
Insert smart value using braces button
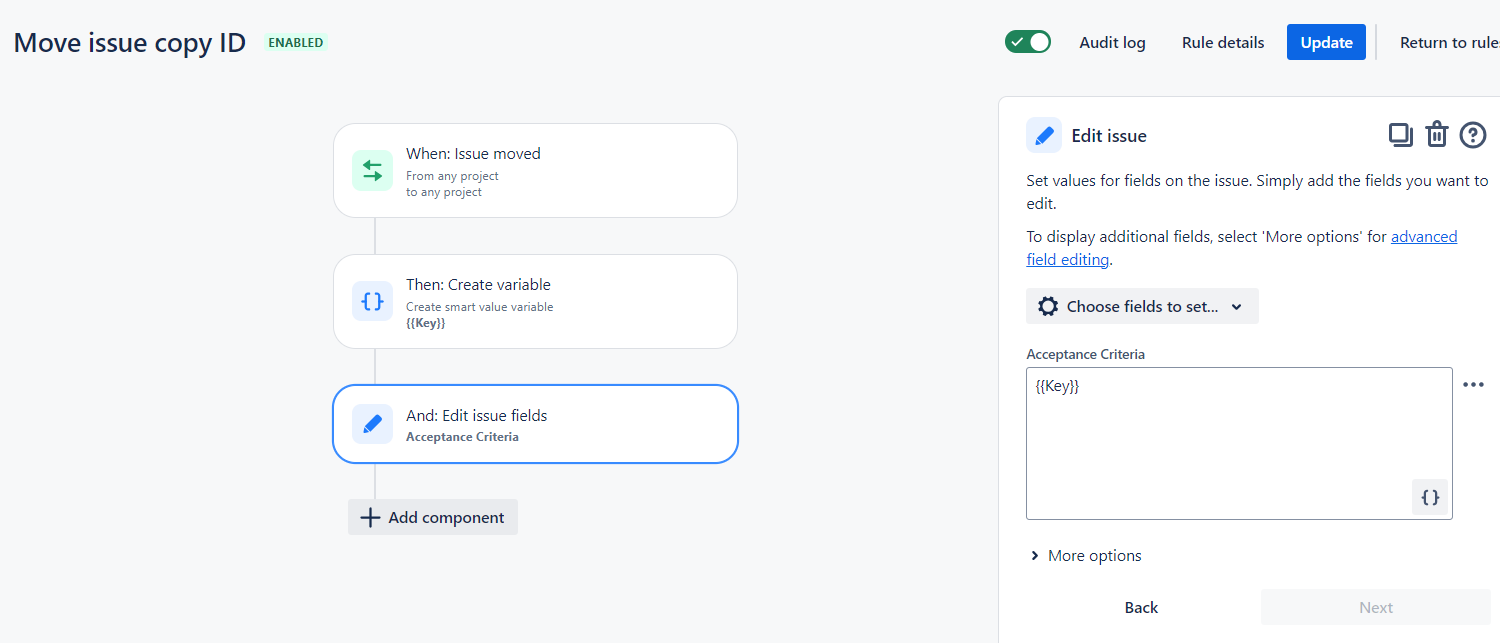point(1430,497)
